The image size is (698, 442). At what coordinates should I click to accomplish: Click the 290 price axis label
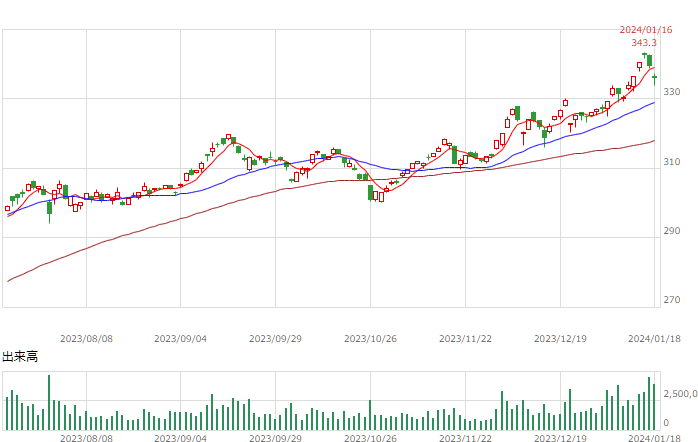coord(672,231)
